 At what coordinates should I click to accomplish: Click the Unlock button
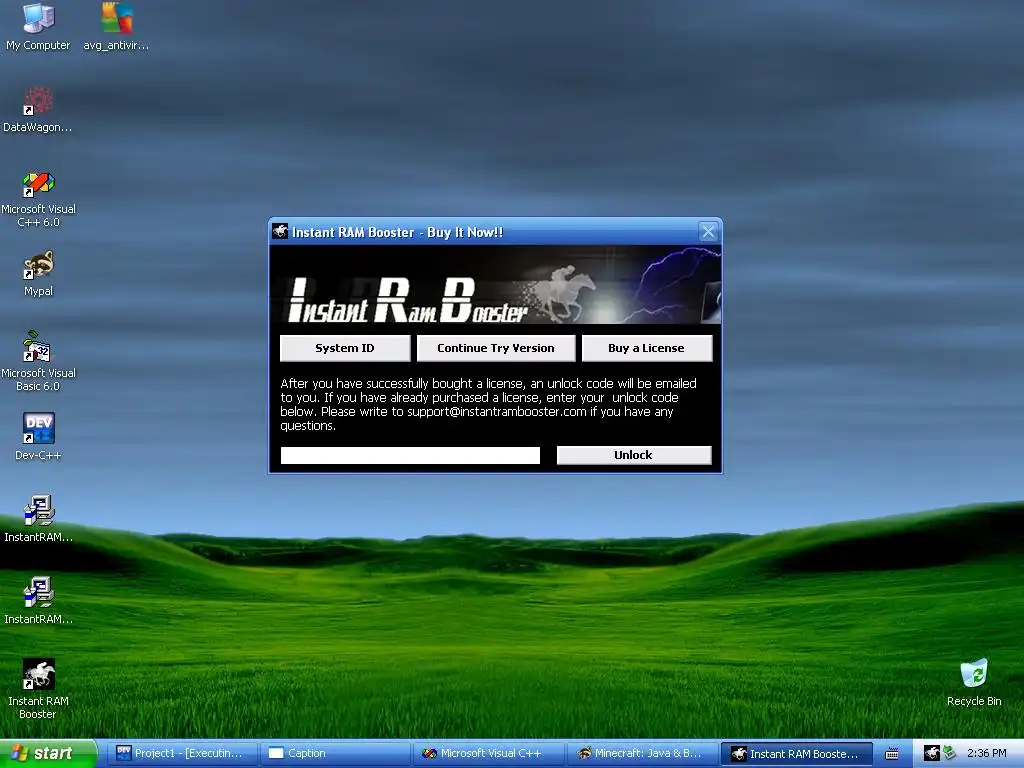pos(633,455)
